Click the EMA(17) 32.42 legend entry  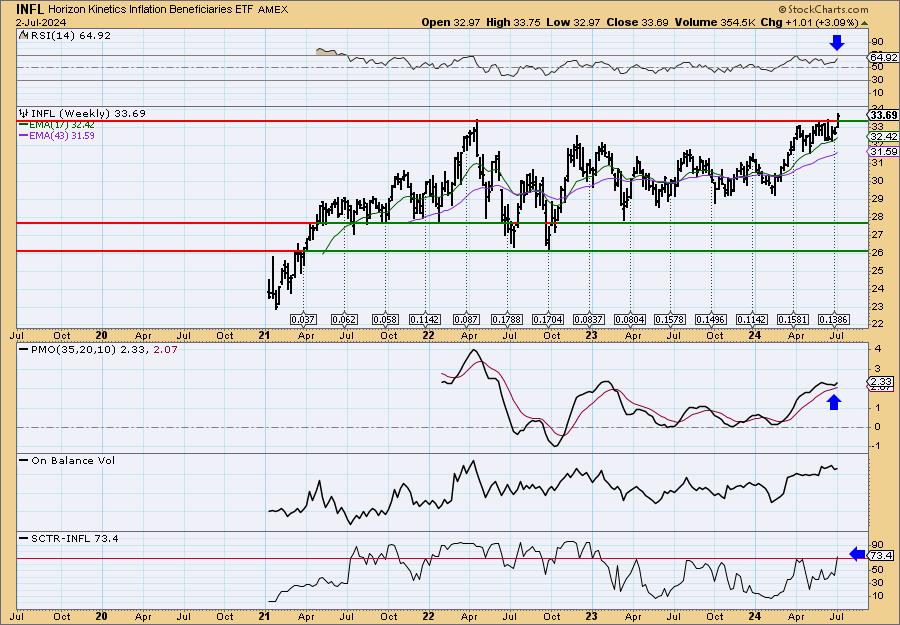pyautogui.click(x=62, y=125)
